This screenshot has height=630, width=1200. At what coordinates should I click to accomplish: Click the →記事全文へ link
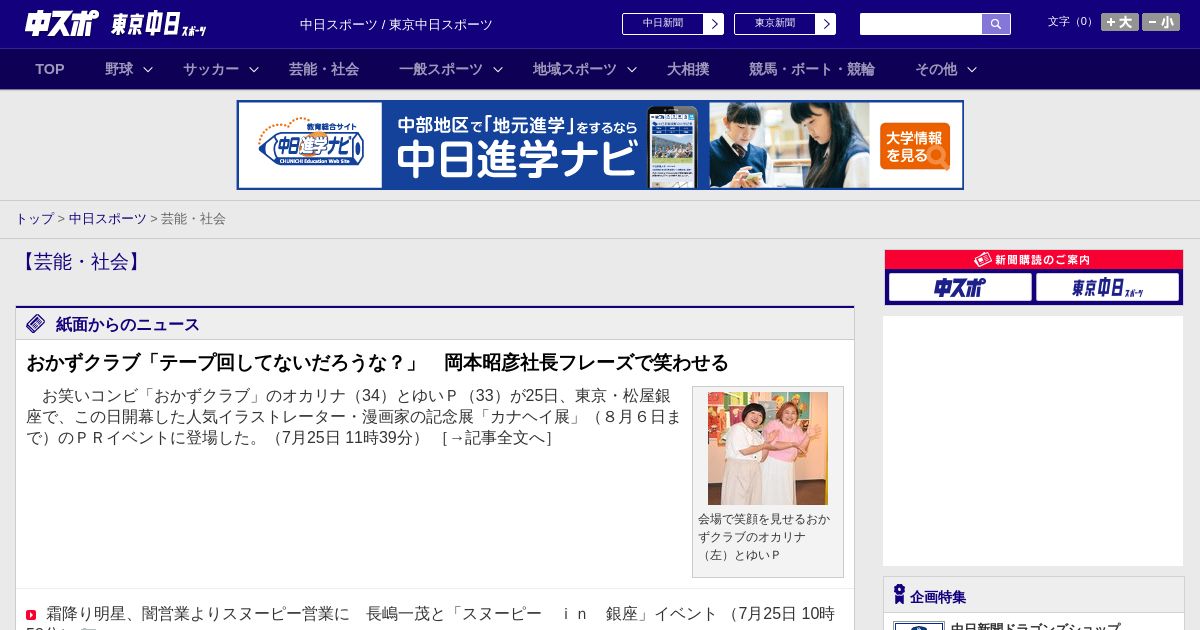coord(497,438)
